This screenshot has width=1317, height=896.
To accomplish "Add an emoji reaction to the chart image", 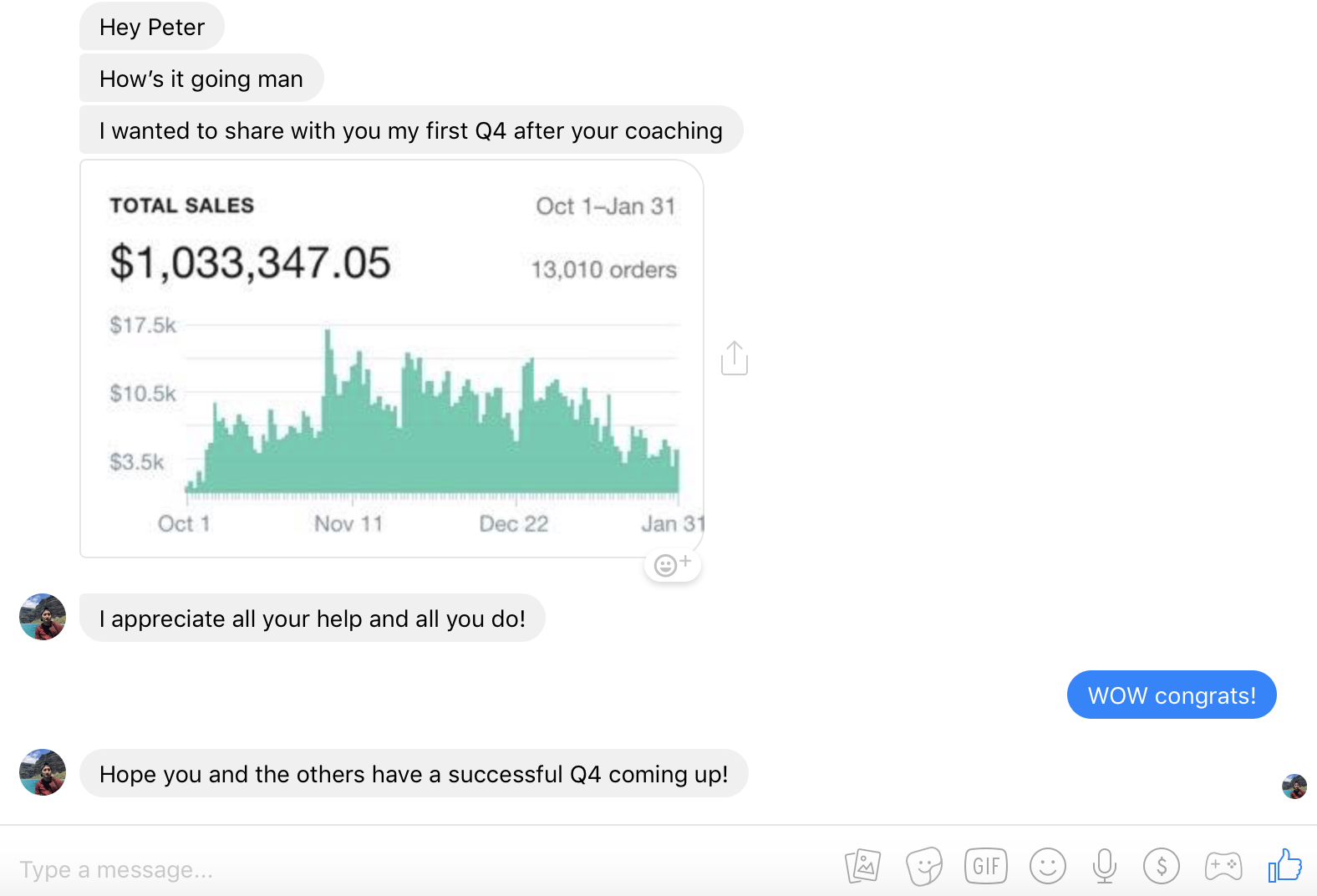I will [673, 565].
